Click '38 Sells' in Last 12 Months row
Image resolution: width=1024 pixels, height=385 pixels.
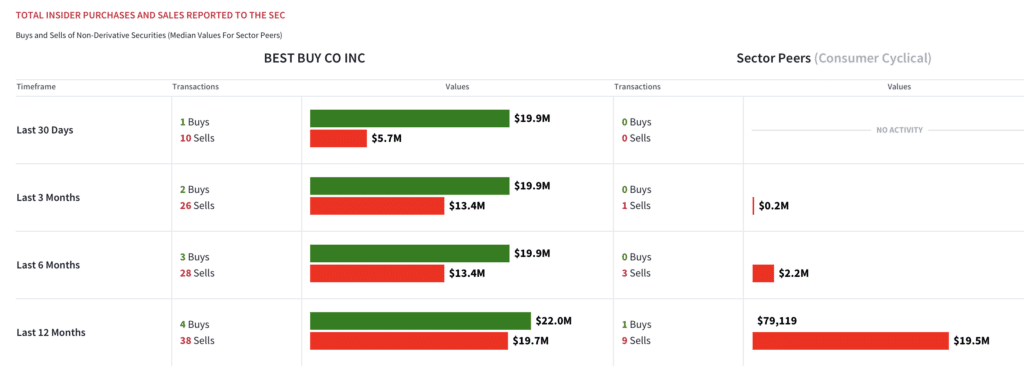coord(197,341)
